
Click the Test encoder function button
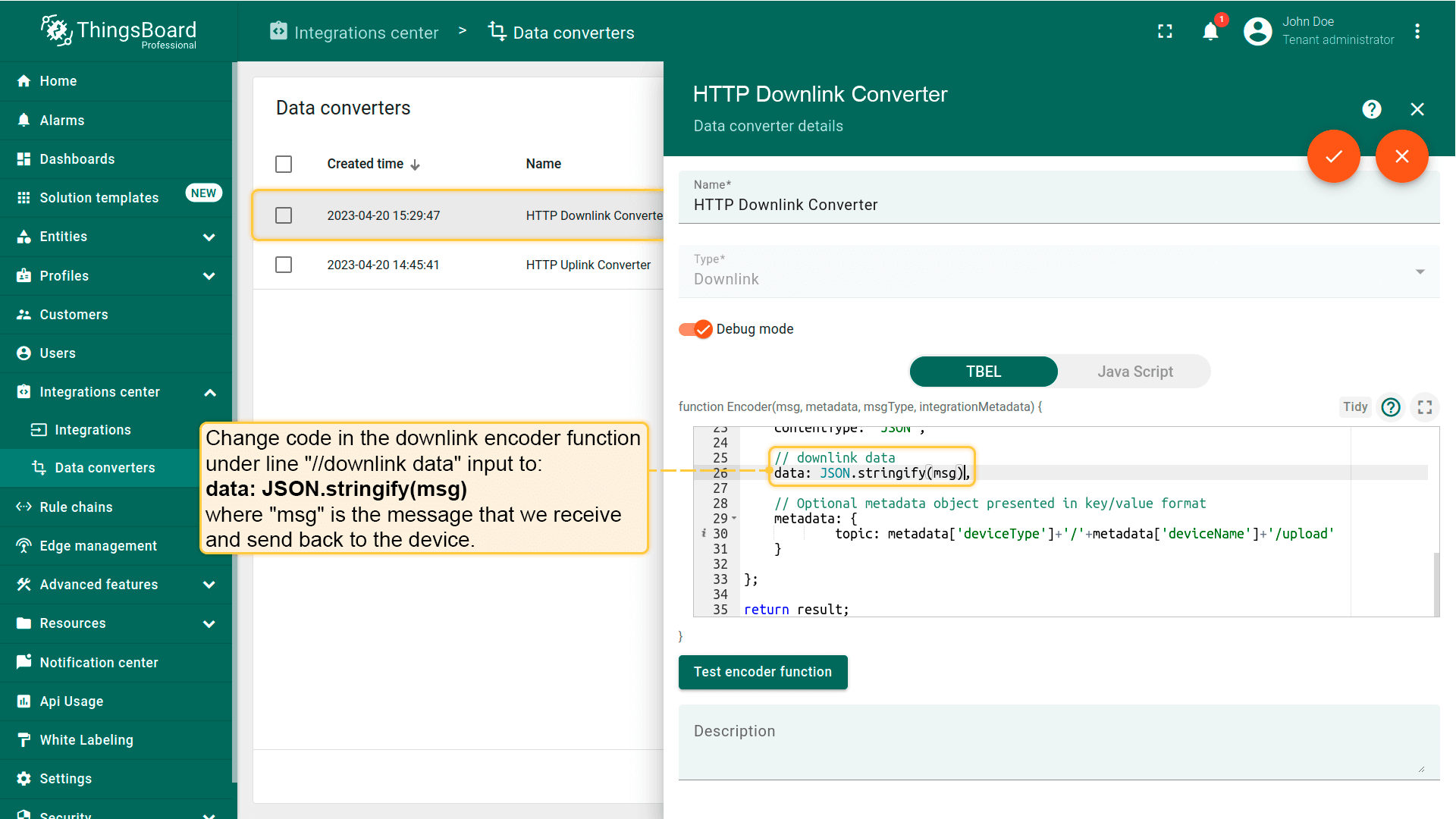click(x=763, y=671)
